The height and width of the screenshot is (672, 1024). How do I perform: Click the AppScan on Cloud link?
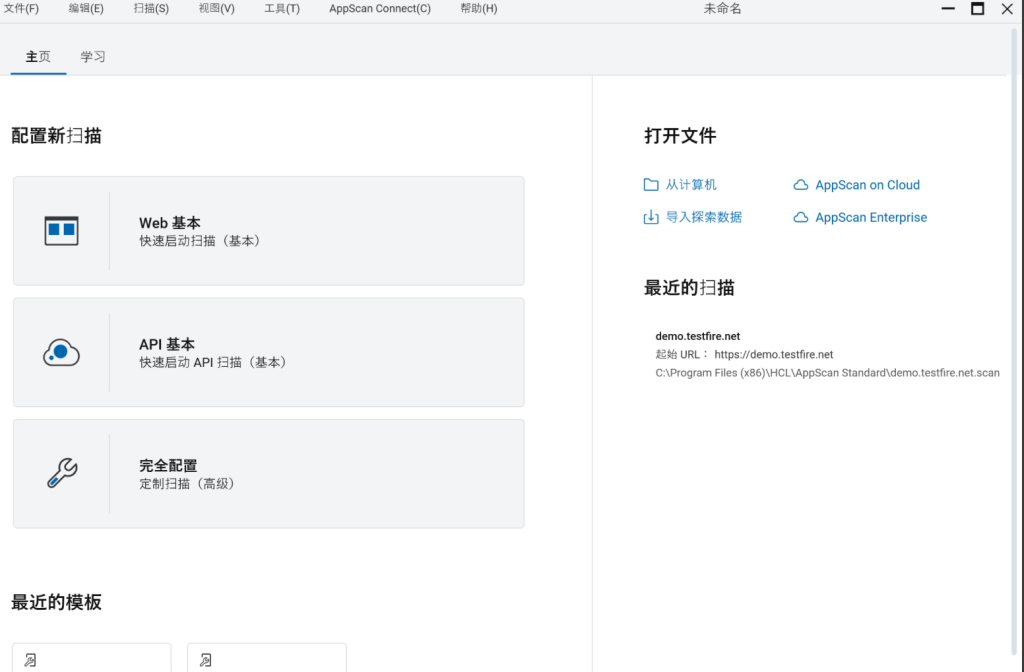[866, 184]
